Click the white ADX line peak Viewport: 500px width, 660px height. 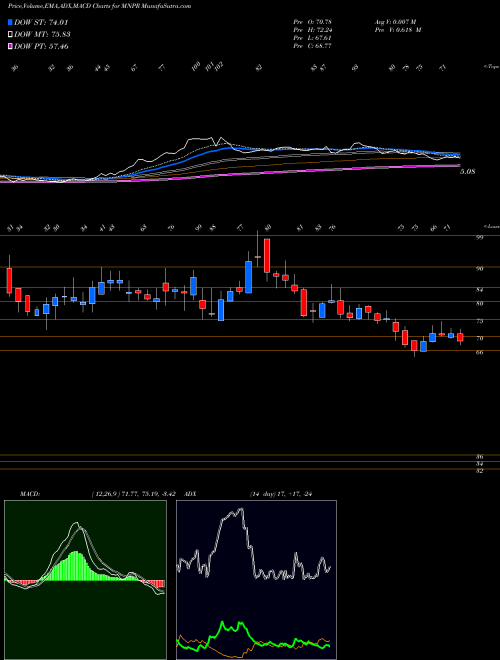tap(241, 510)
